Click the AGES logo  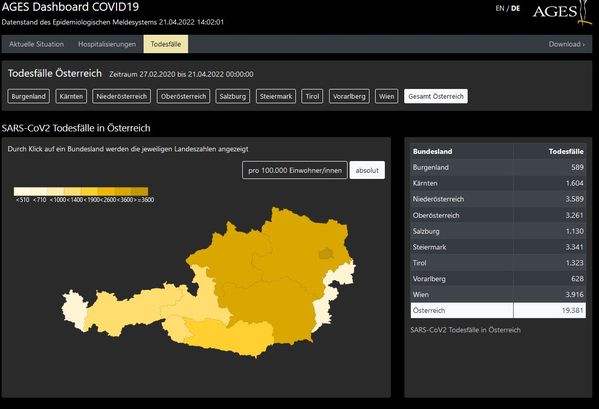click(562, 12)
